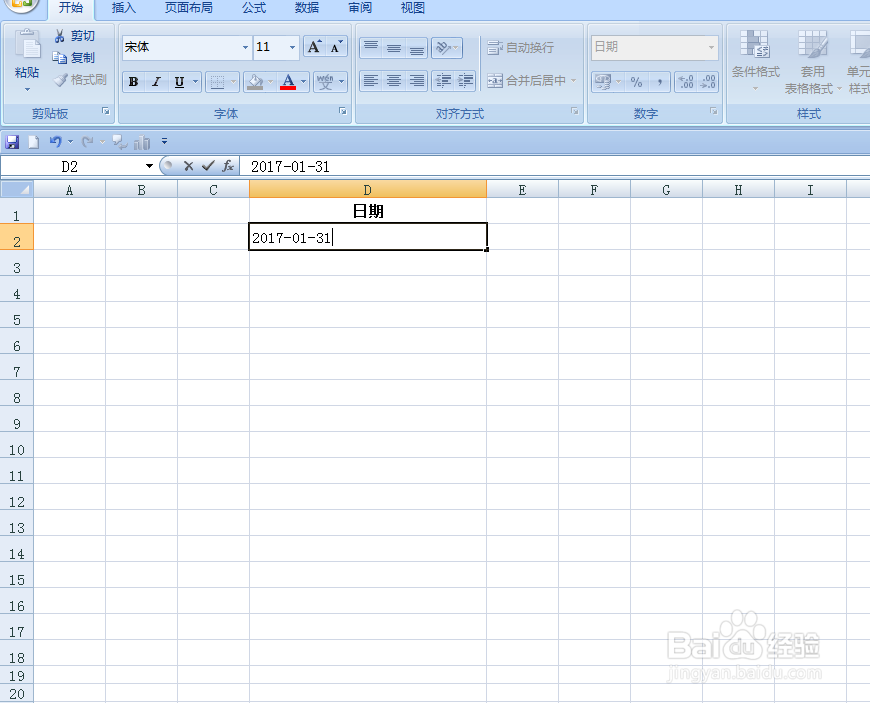Align text left

pyautogui.click(x=371, y=81)
